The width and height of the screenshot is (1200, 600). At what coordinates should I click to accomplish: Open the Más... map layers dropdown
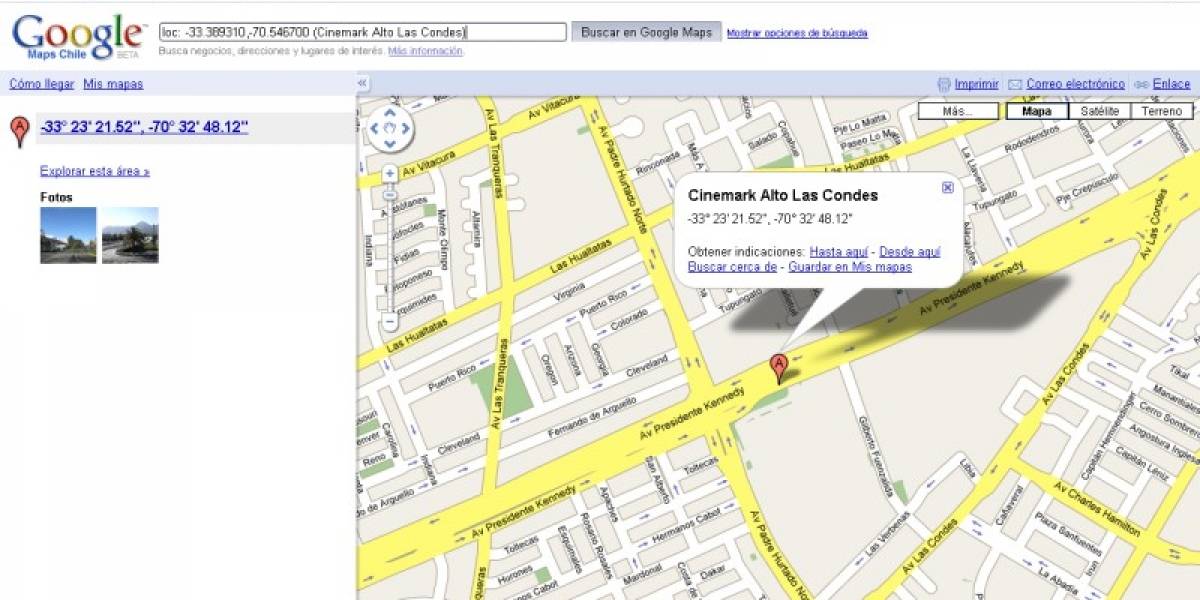click(958, 111)
